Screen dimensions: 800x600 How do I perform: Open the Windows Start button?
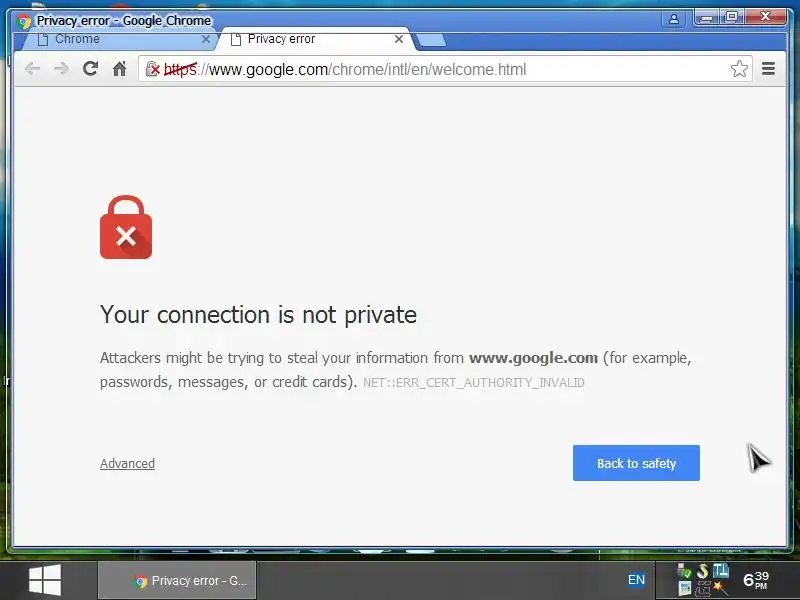pos(45,580)
